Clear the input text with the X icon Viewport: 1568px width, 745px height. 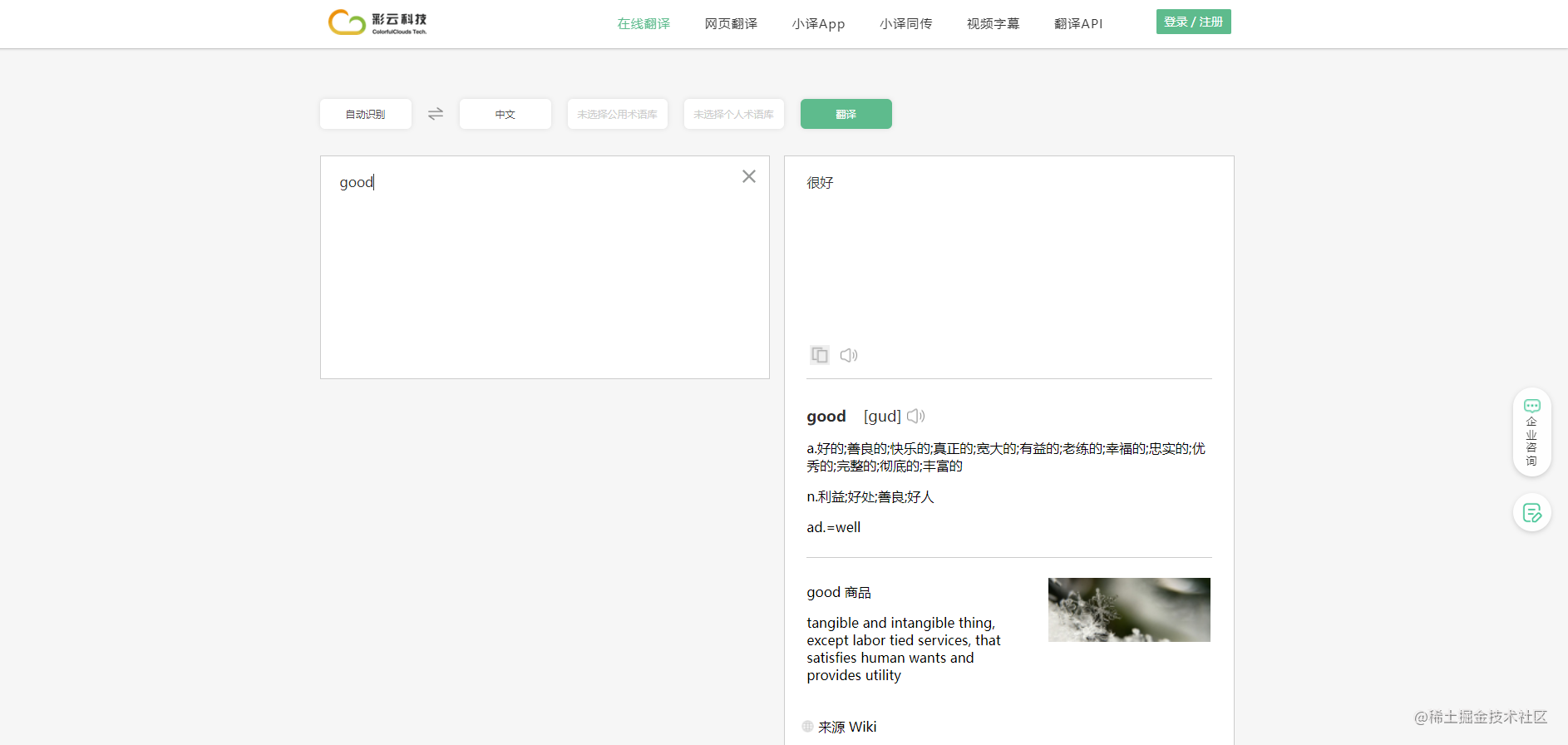point(749,176)
